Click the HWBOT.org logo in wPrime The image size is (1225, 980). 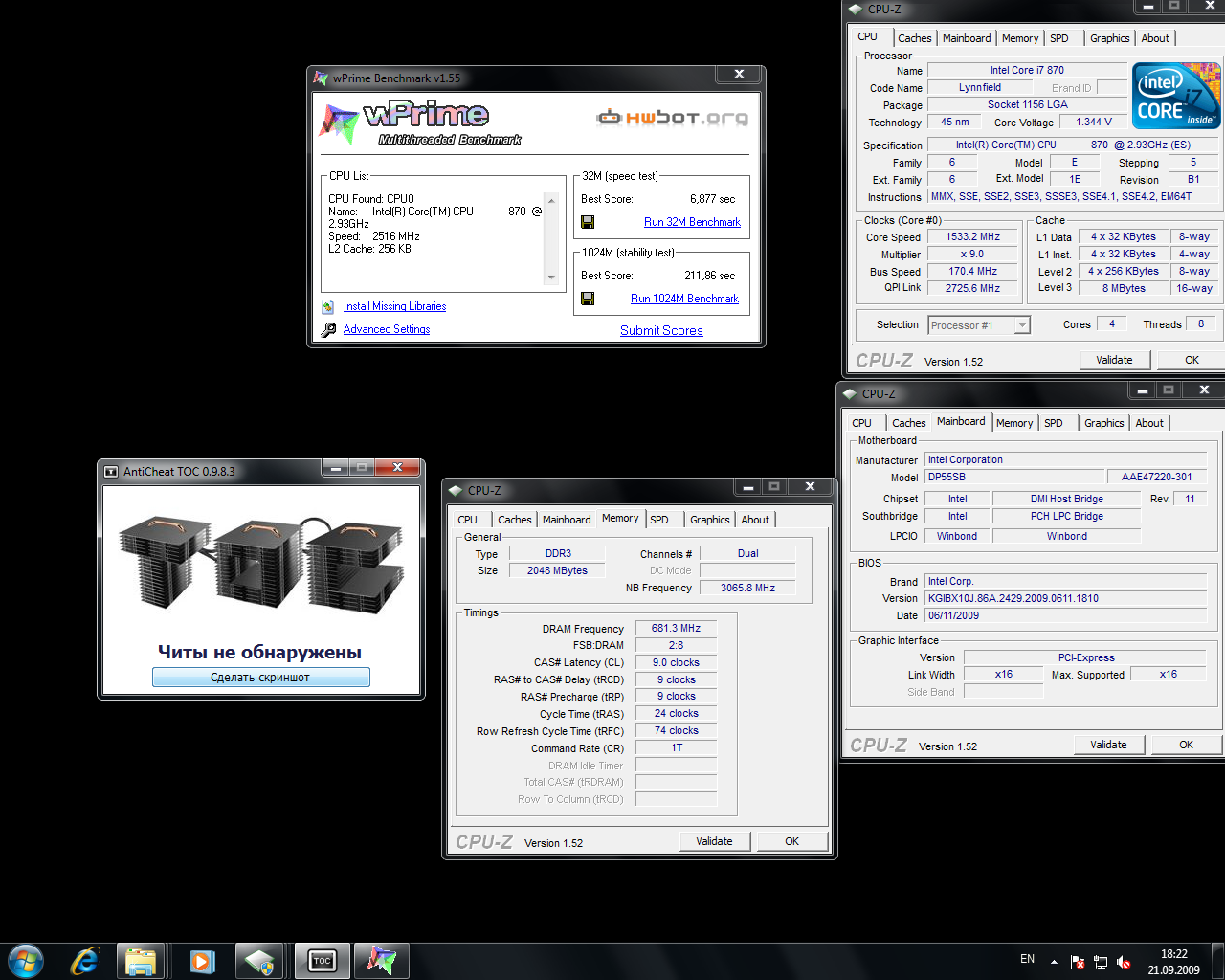point(673,118)
